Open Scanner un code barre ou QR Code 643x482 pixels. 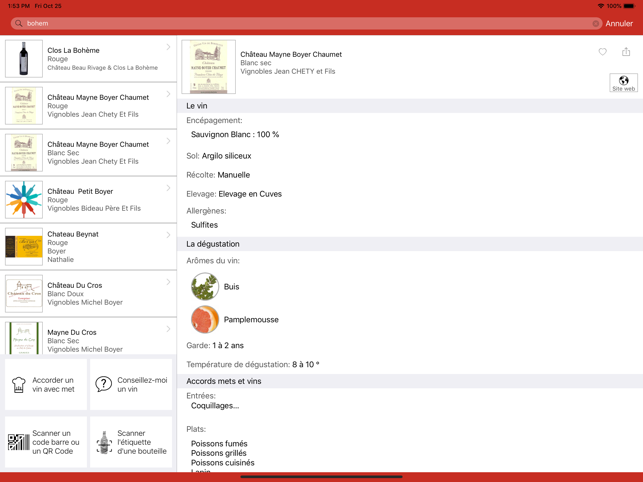pyautogui.click(x=46, y=442)
